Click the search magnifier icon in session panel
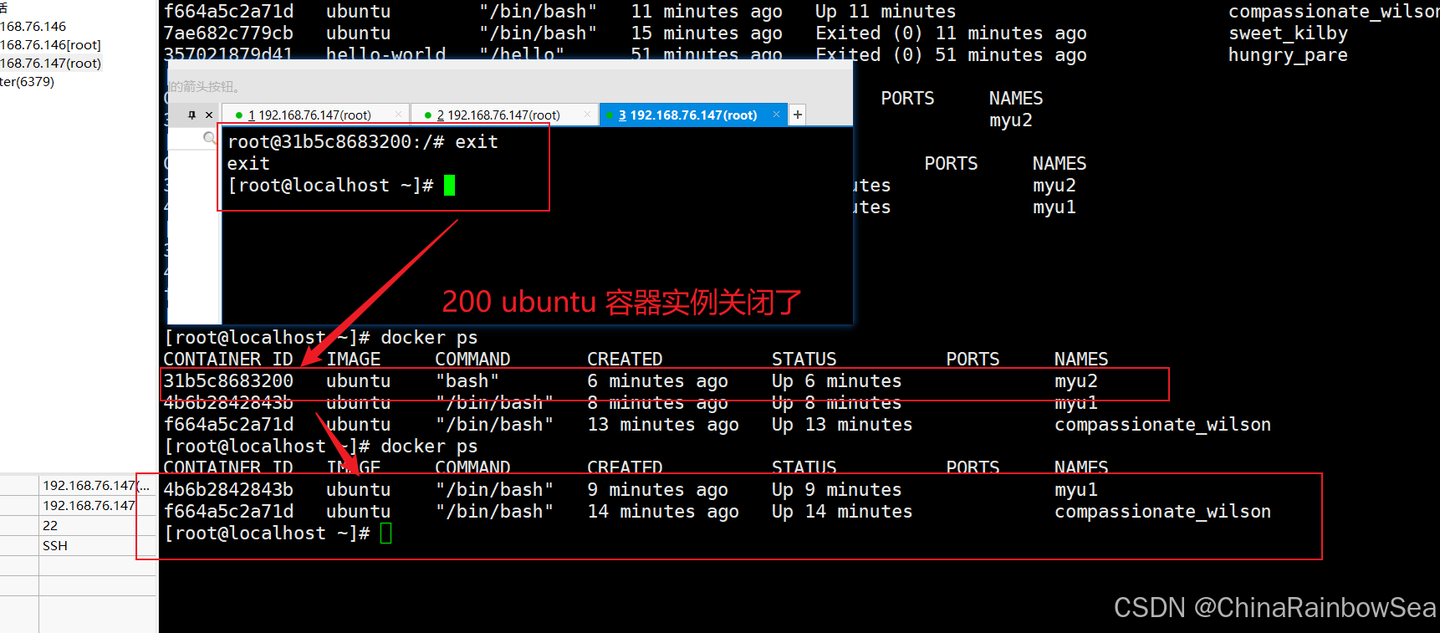The image size is (1440, 633). (x=207, y=137)
